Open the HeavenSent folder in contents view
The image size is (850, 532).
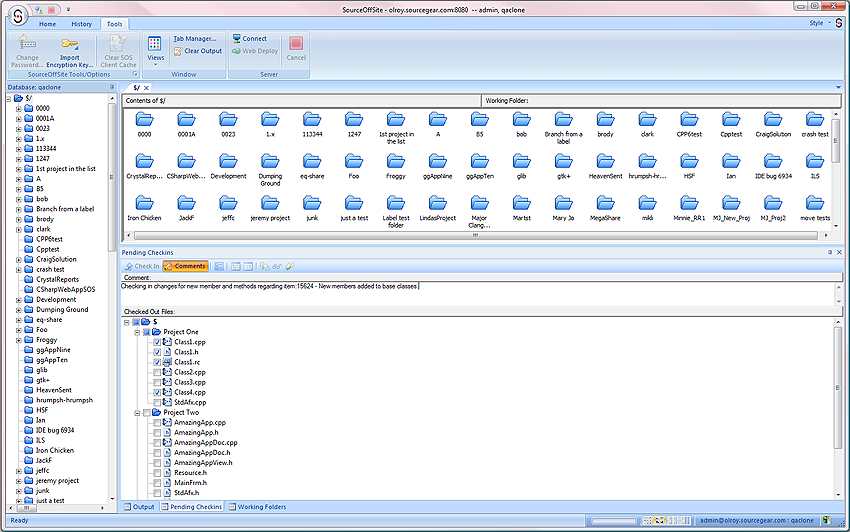pos(605,161)
